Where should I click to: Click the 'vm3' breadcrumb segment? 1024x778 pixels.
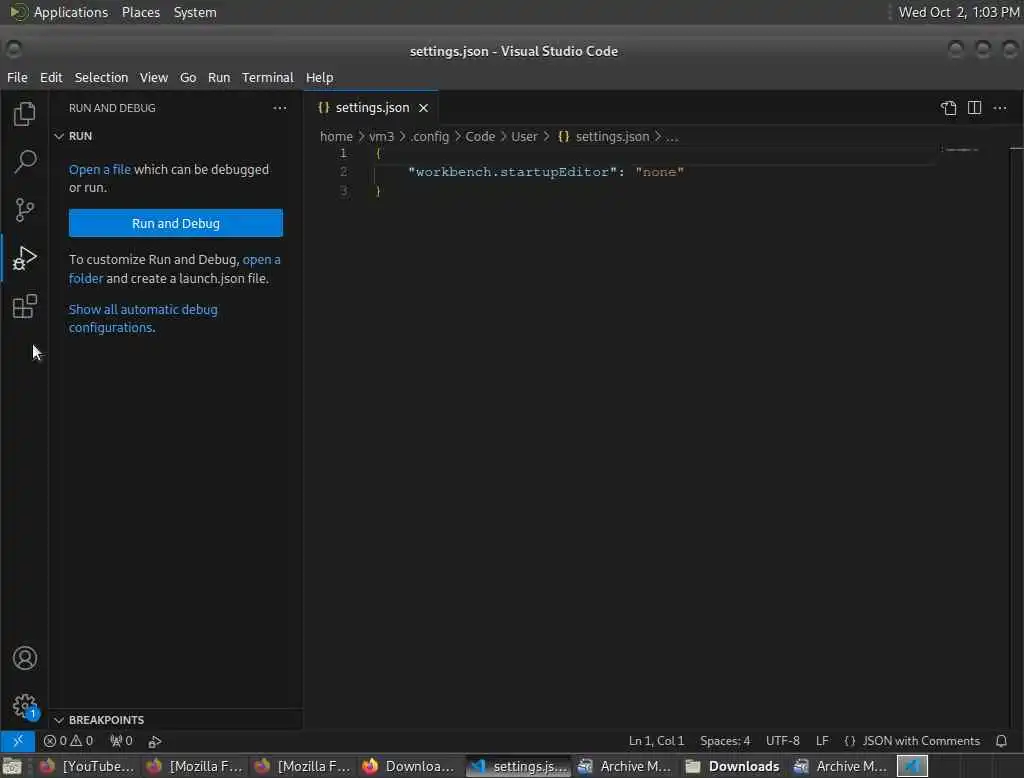point(381,137)
